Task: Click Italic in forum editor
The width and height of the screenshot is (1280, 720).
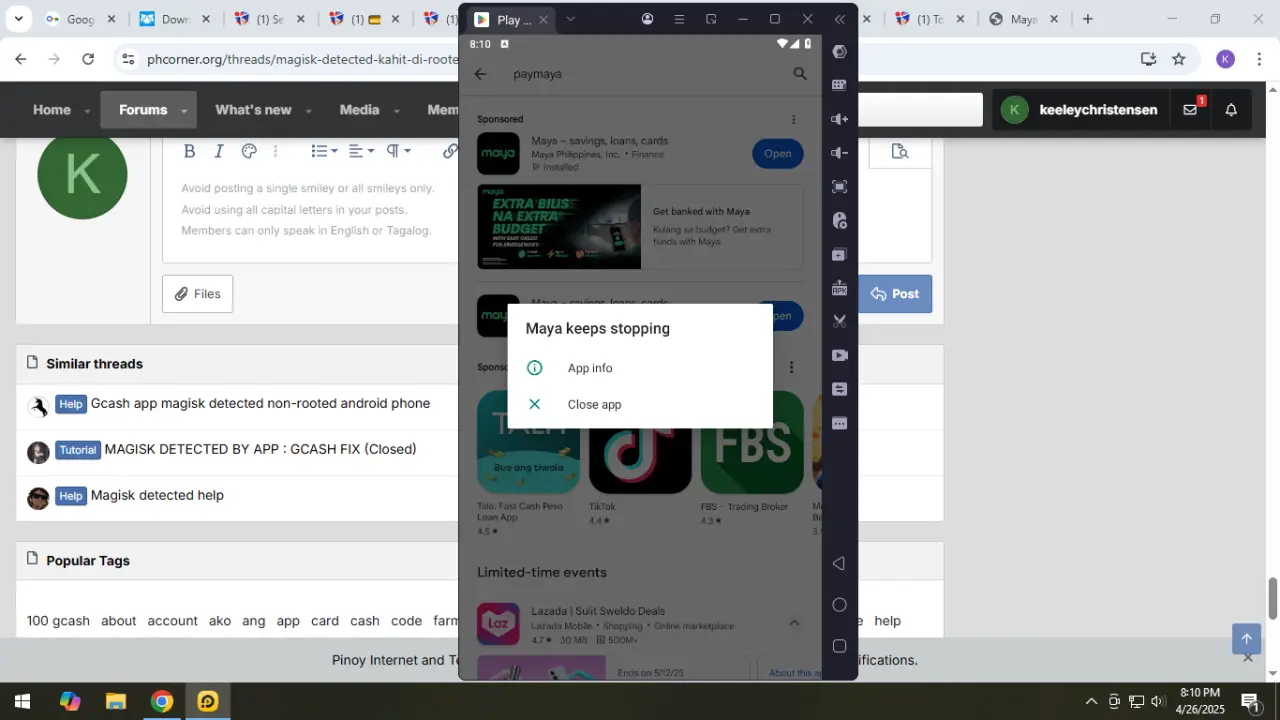Action: pyautogui.click(x=218, y=151)
